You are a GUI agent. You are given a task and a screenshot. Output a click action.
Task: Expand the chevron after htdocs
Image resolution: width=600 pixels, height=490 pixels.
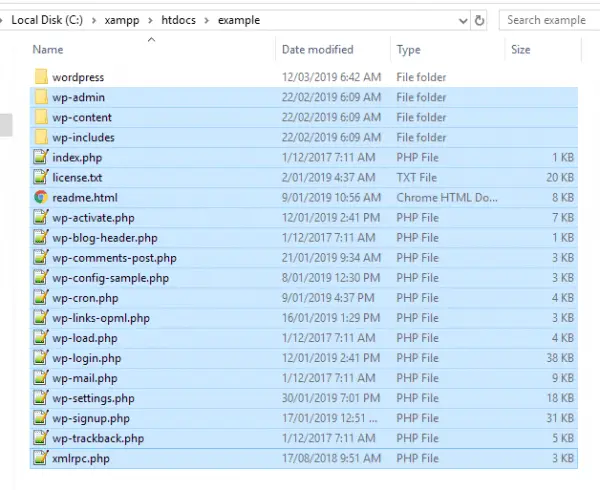(207, 20)
